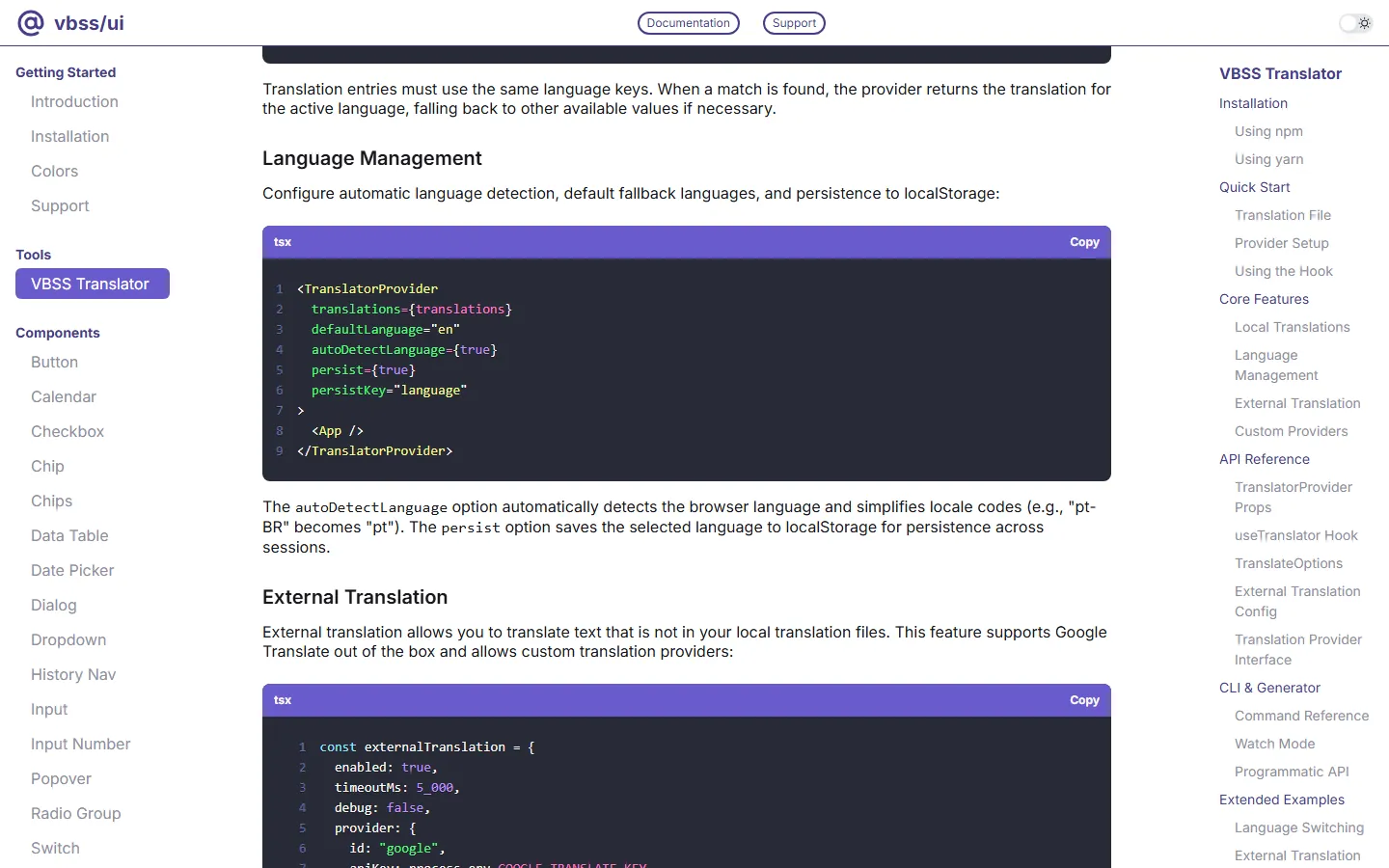
Task: Go to the Data Table component page
Action: point(69,536)
